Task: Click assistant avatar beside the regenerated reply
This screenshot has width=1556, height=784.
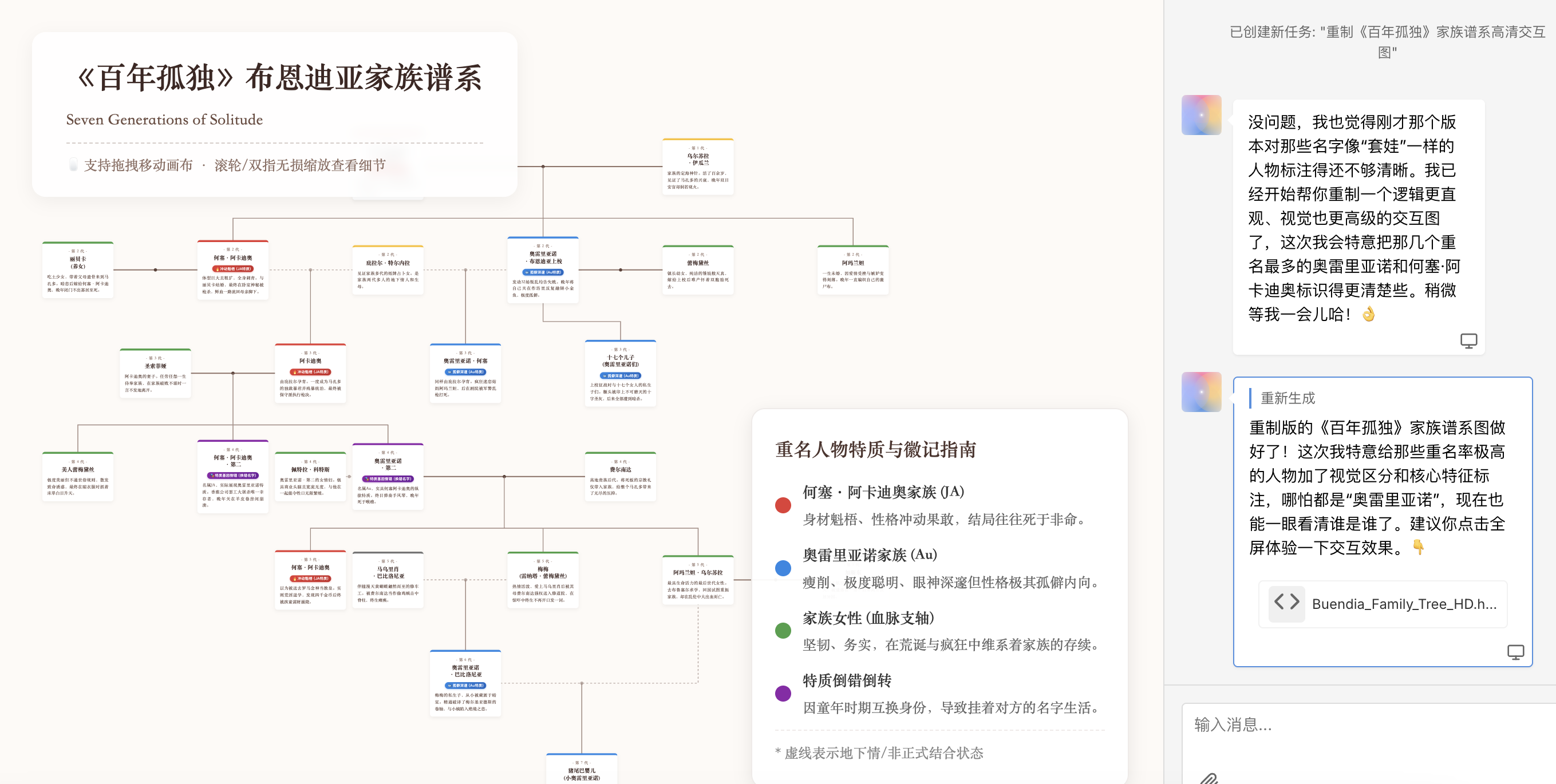Action: tap(1201, 392)
